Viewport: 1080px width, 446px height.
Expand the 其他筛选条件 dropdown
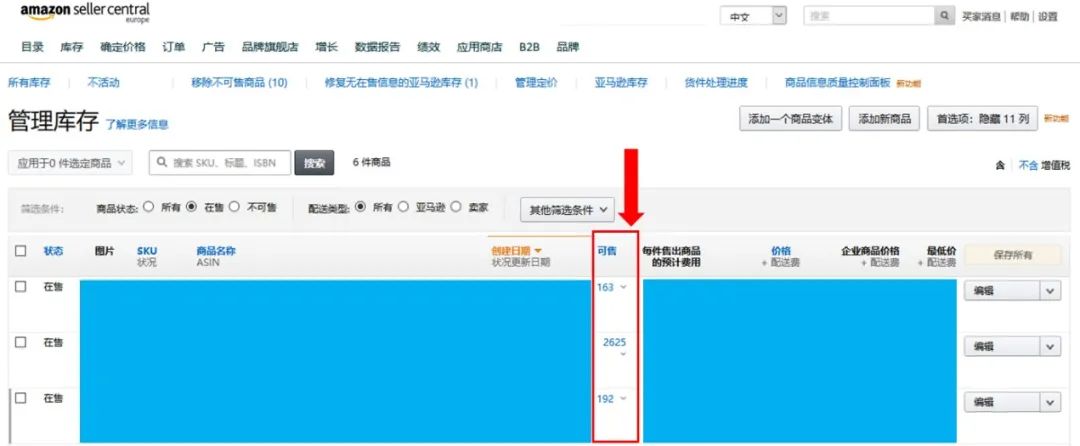click(566, 210)
